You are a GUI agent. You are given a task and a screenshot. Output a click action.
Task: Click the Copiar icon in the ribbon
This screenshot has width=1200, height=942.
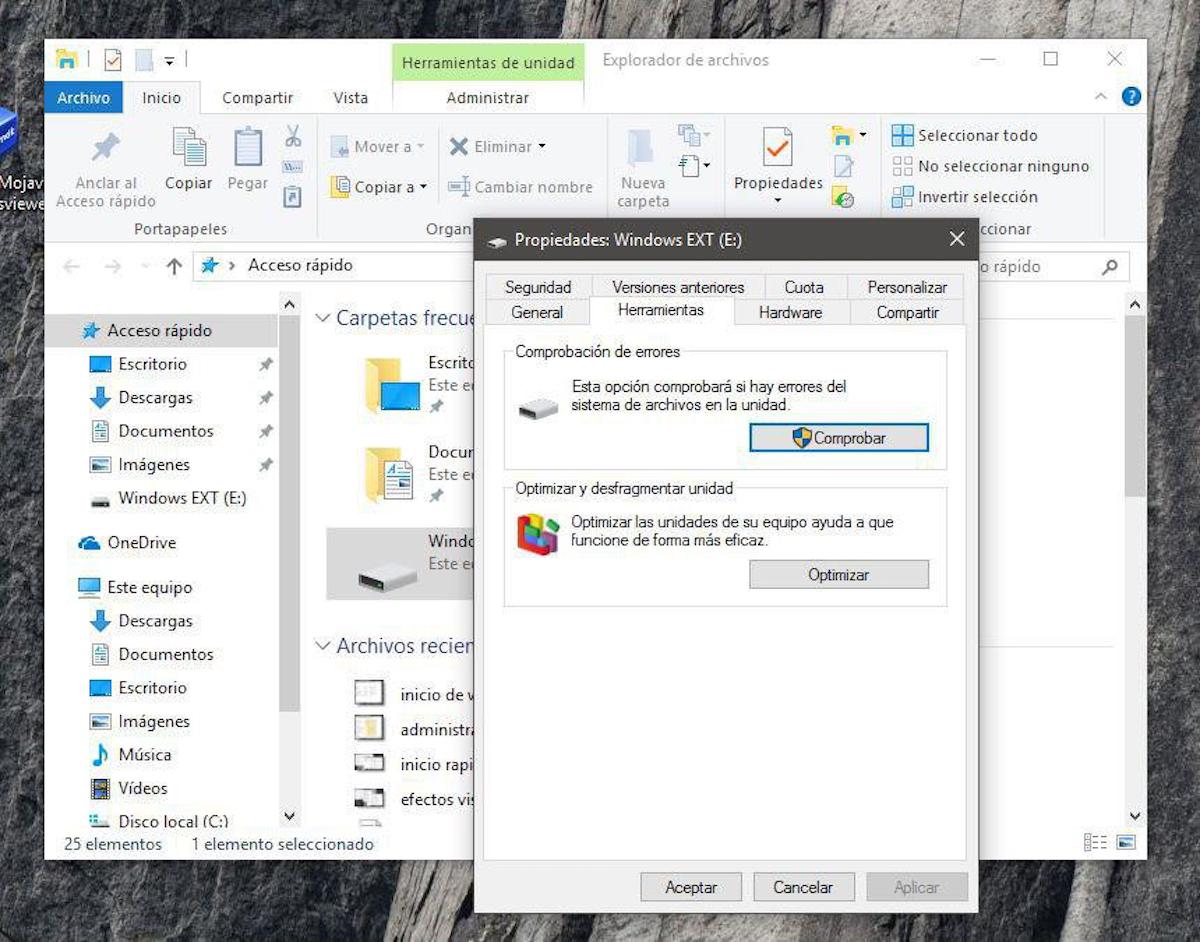[188, 147]
